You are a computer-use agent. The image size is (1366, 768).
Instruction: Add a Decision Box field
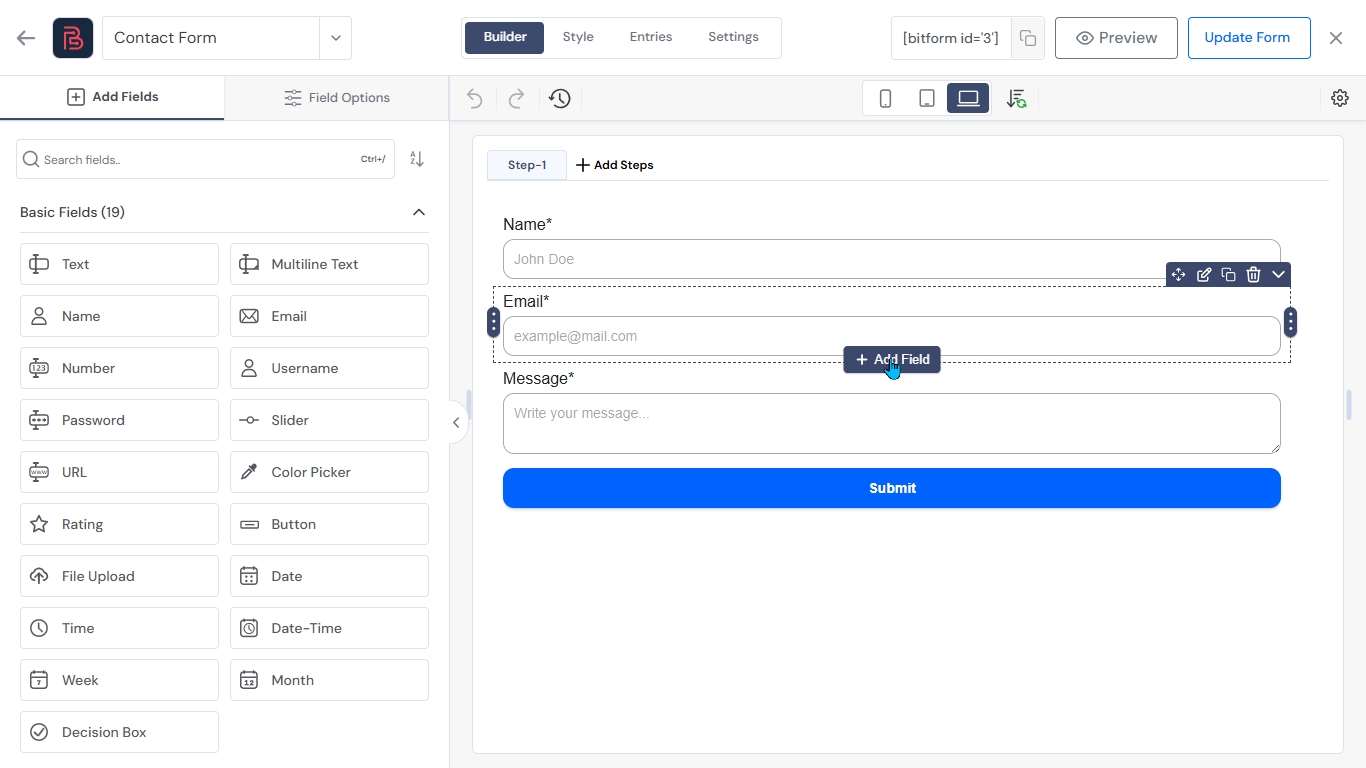[119, 732]
